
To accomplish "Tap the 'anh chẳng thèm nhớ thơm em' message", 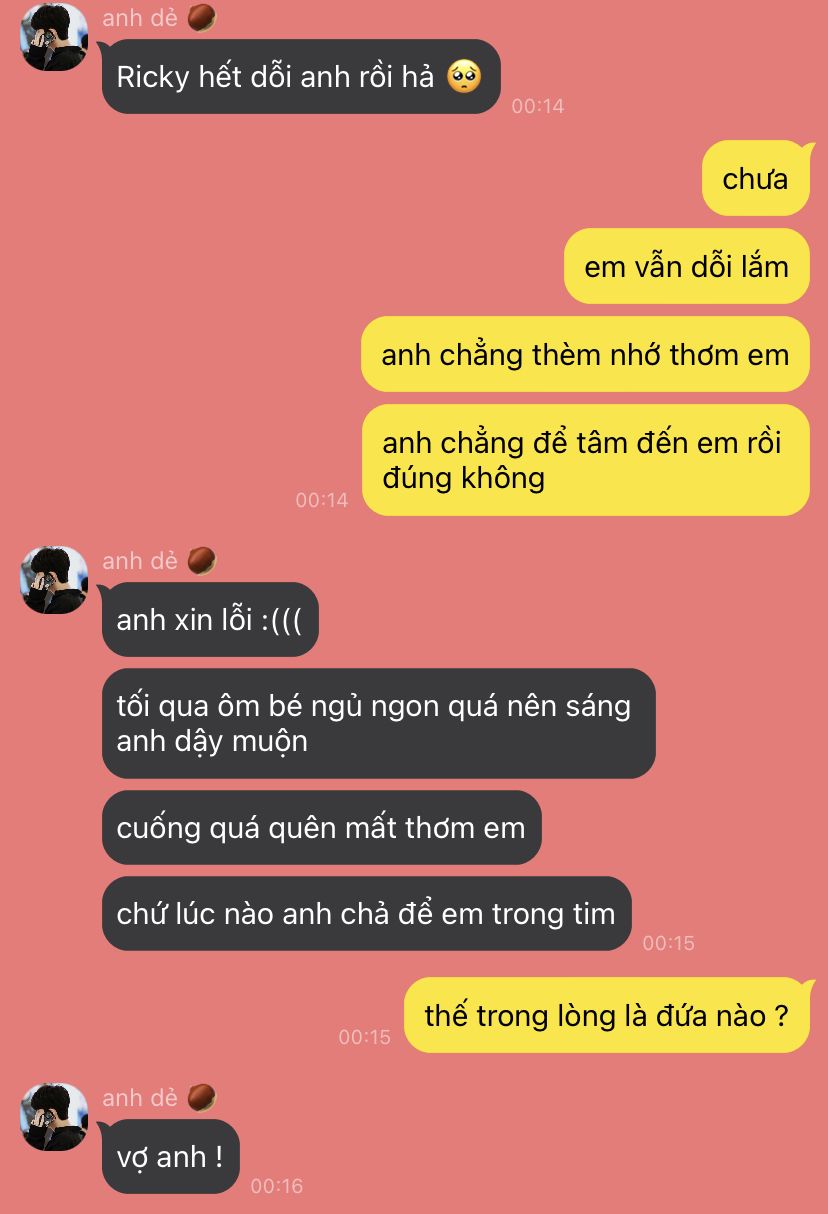I will (585, 355).
